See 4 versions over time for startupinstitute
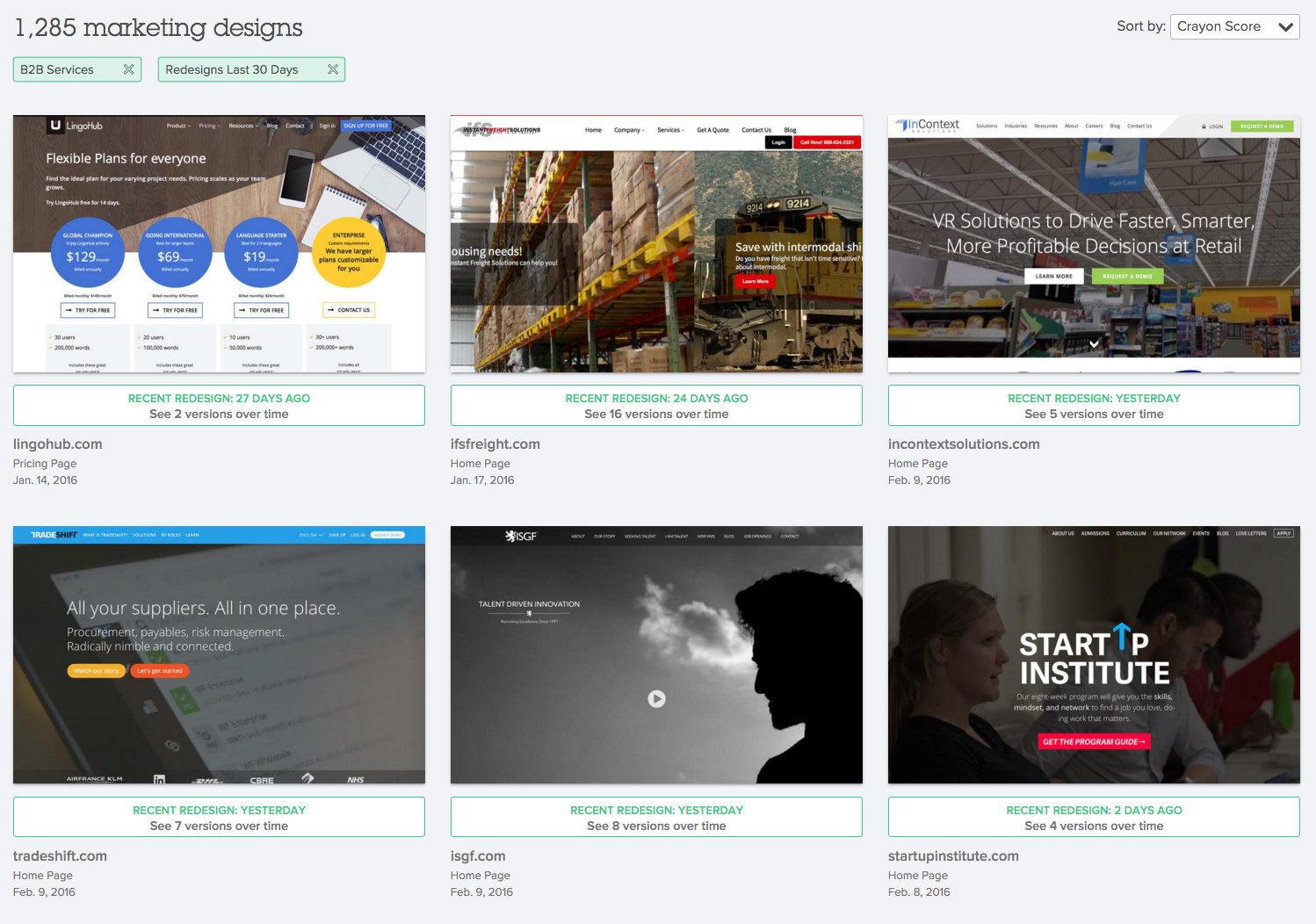 [x=1094, y=817]
